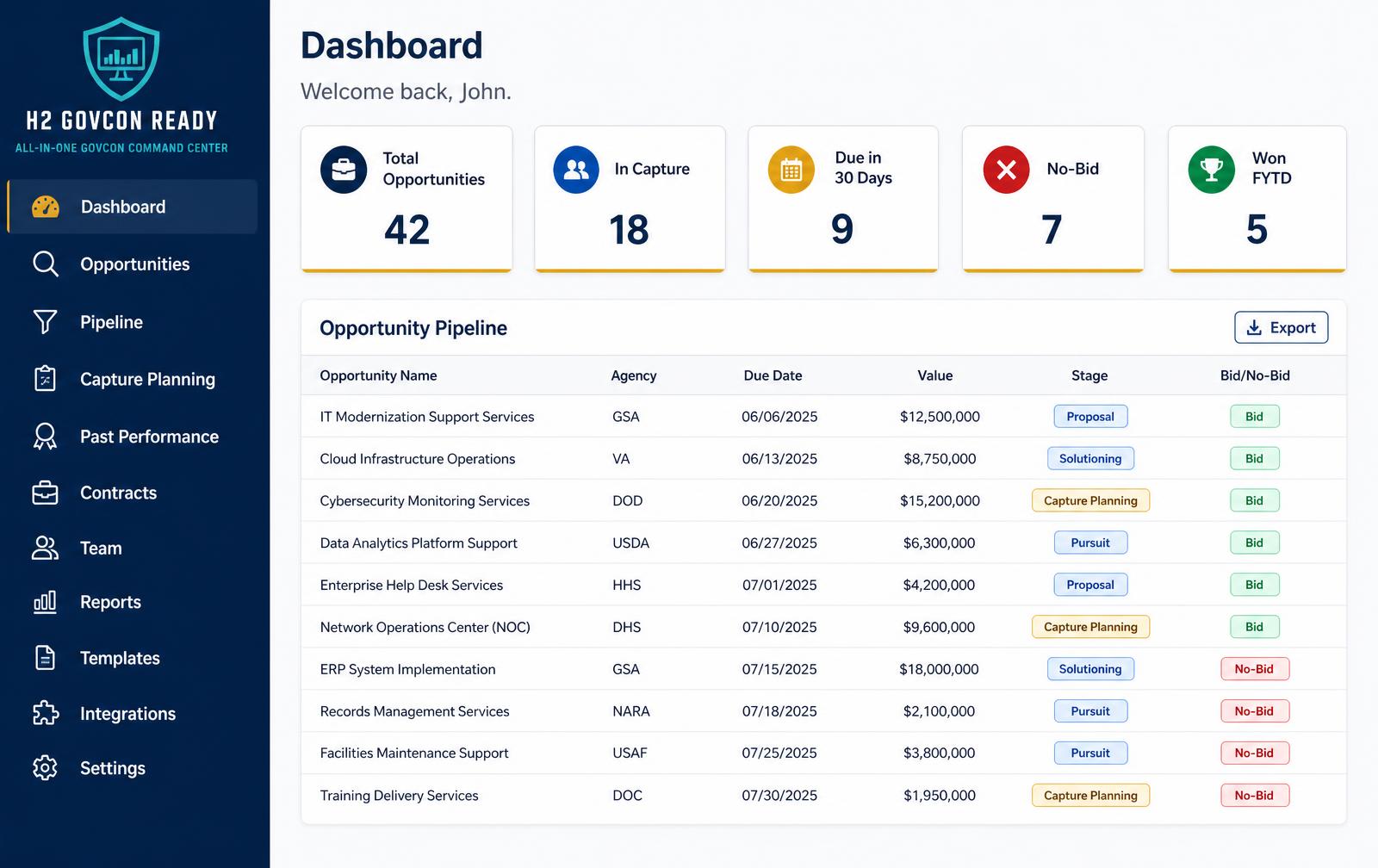
Task: Click the Capture Planning clipboard icon
Action: (x=45, y=379)
